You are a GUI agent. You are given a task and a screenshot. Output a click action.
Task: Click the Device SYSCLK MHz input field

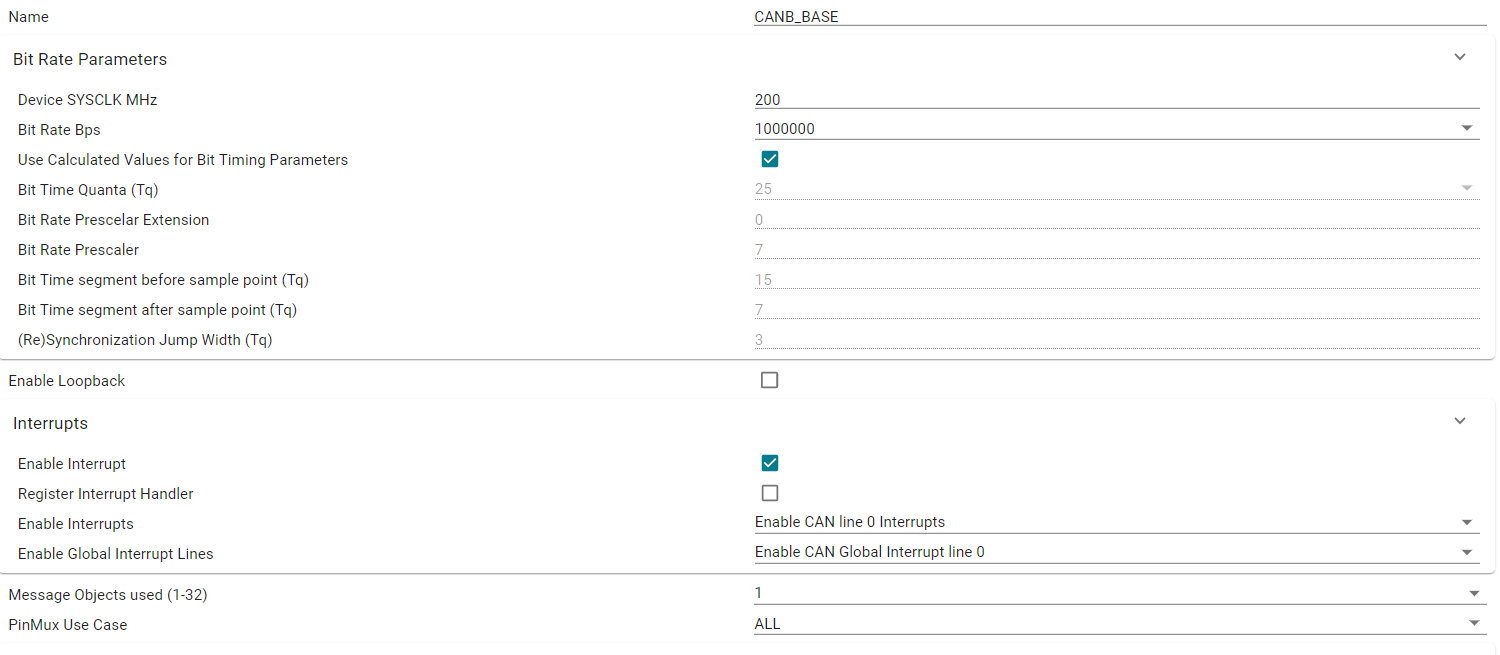[x=1116, y=100]
